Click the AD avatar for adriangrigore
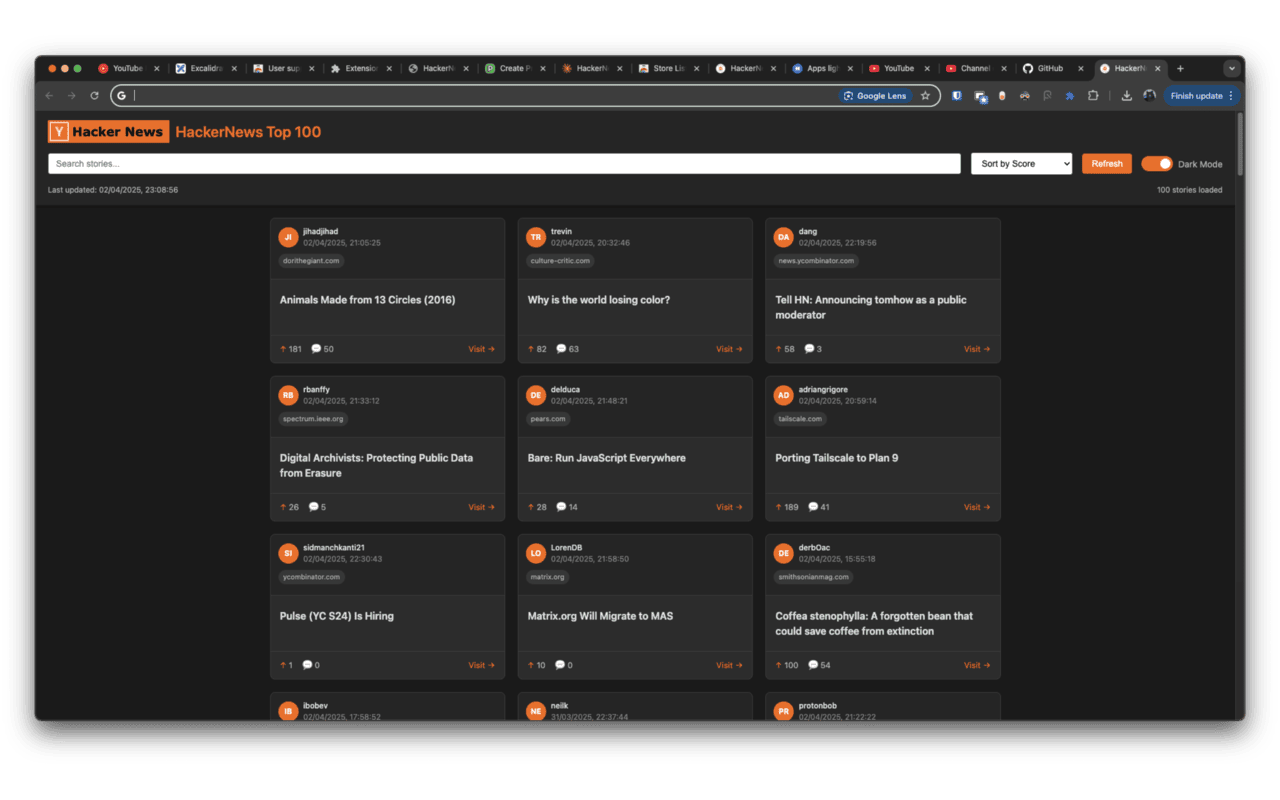1280x800 pixels. 783,395
